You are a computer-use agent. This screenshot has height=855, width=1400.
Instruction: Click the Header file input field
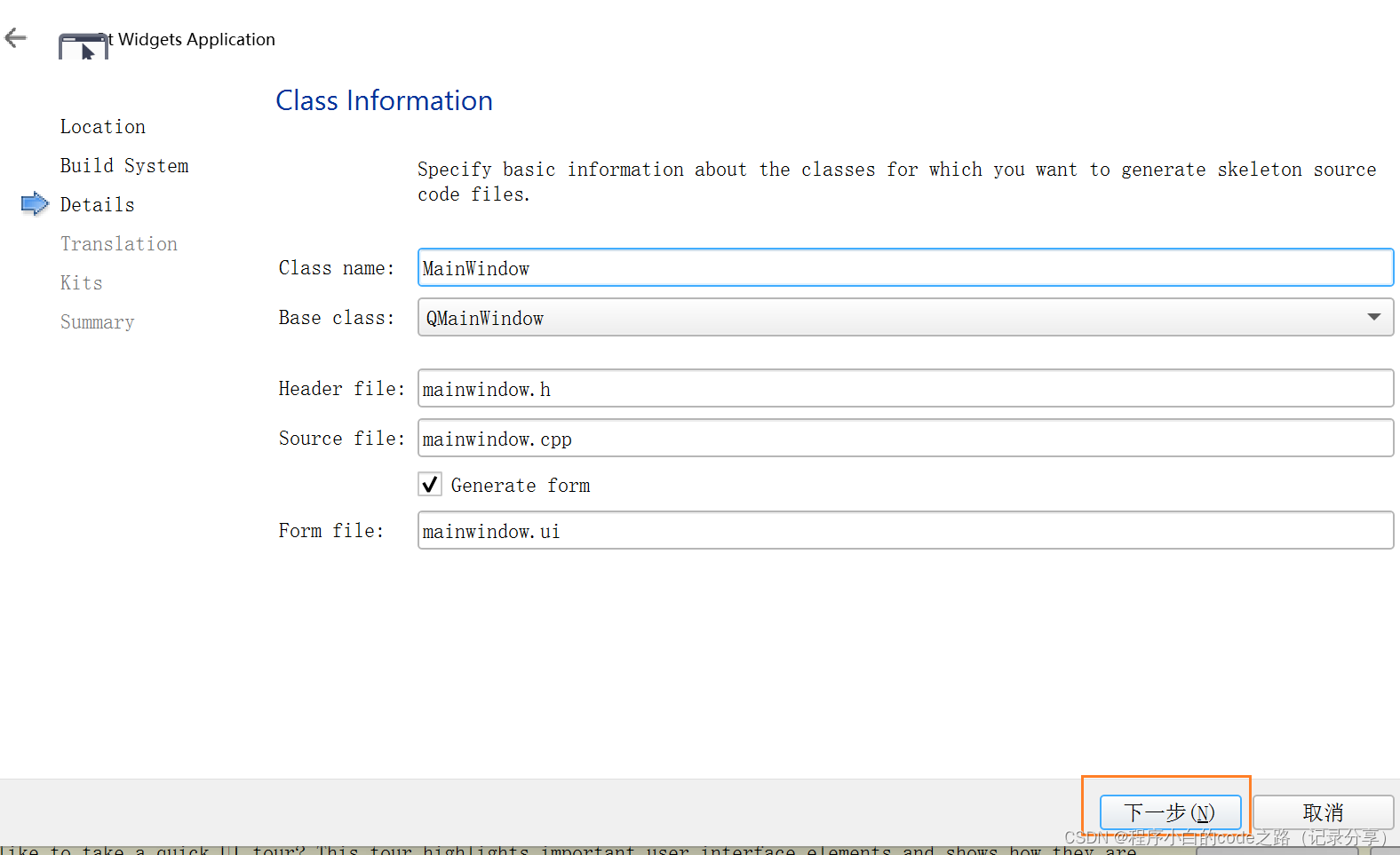(x=905, y=389)
